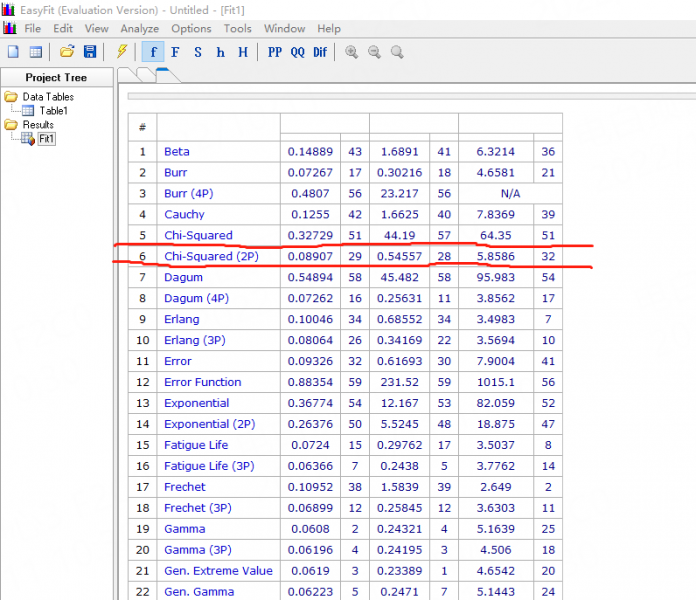Image resolution: width=696 pixels, height=600 pixels.
Task: Click the Gen. Extreme Value distribution link
Action: tap(217, 571)
